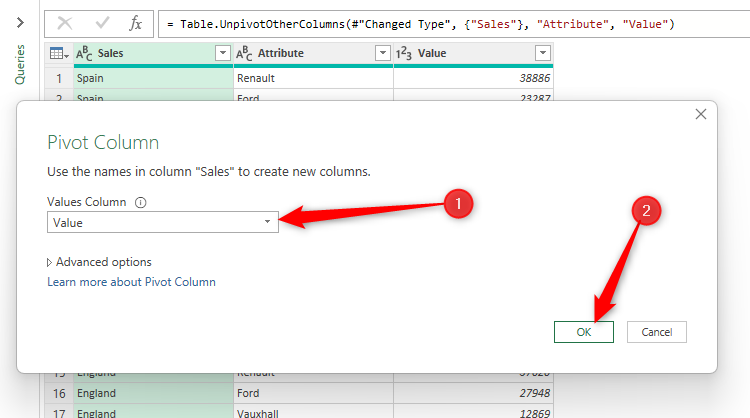Click the Ford cell in row 16

coord(313,393)
